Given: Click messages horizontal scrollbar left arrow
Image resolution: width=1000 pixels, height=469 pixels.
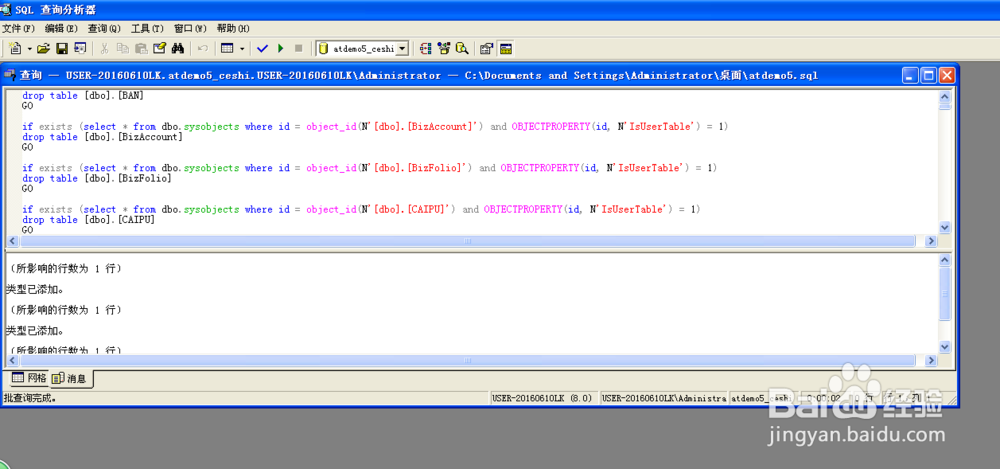Looking at the screenshot, I should tap(11, 360).
